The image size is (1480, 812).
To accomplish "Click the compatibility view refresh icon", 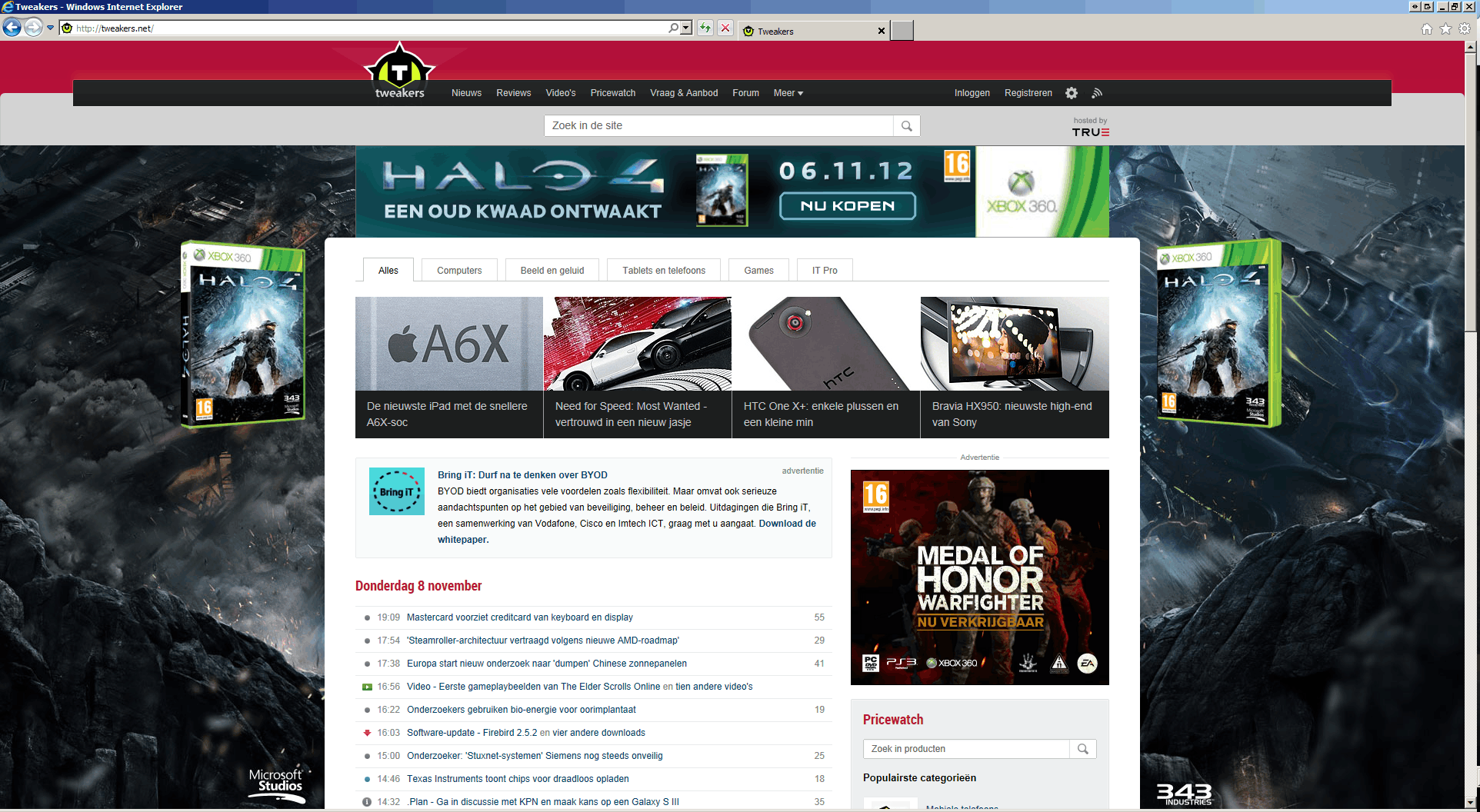I will pyautogui.click(x=705, y=28).
